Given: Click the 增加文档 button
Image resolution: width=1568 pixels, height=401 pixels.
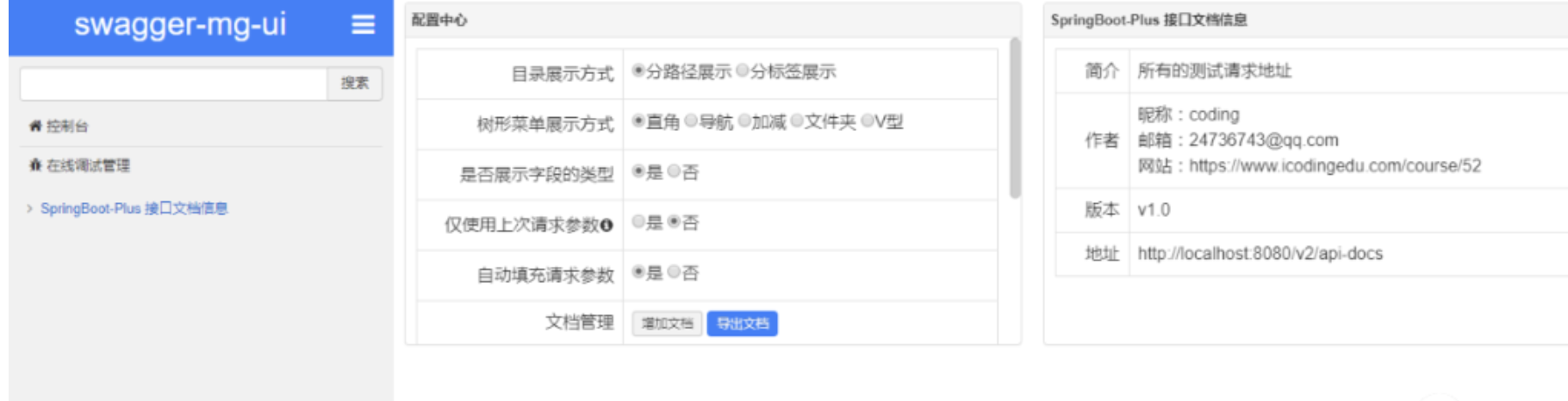Looking at the screenshot, I should pos(667,324).
